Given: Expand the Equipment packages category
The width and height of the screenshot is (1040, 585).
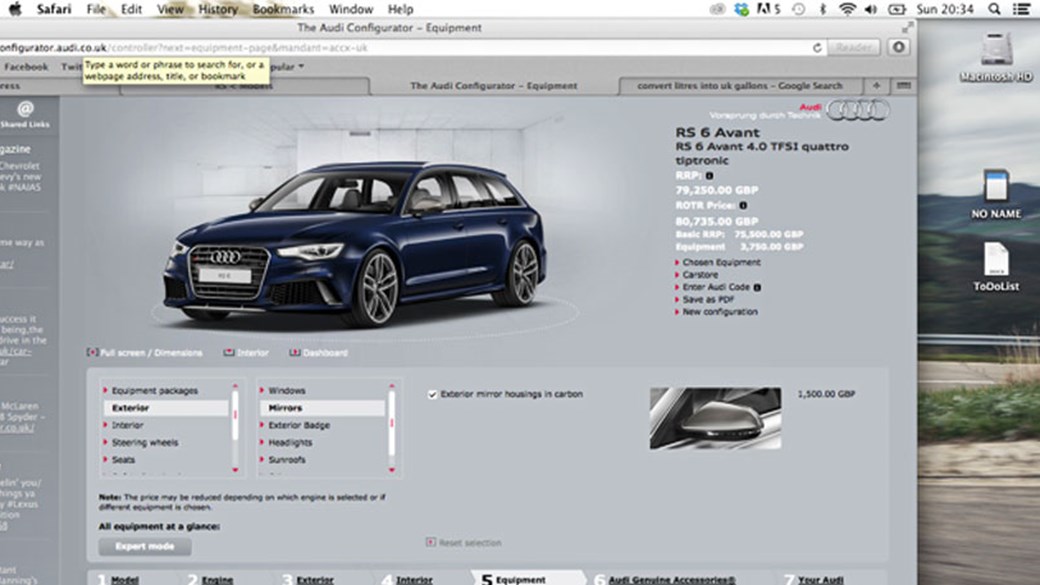Looking at the screenshot, I should coord(155,391).
